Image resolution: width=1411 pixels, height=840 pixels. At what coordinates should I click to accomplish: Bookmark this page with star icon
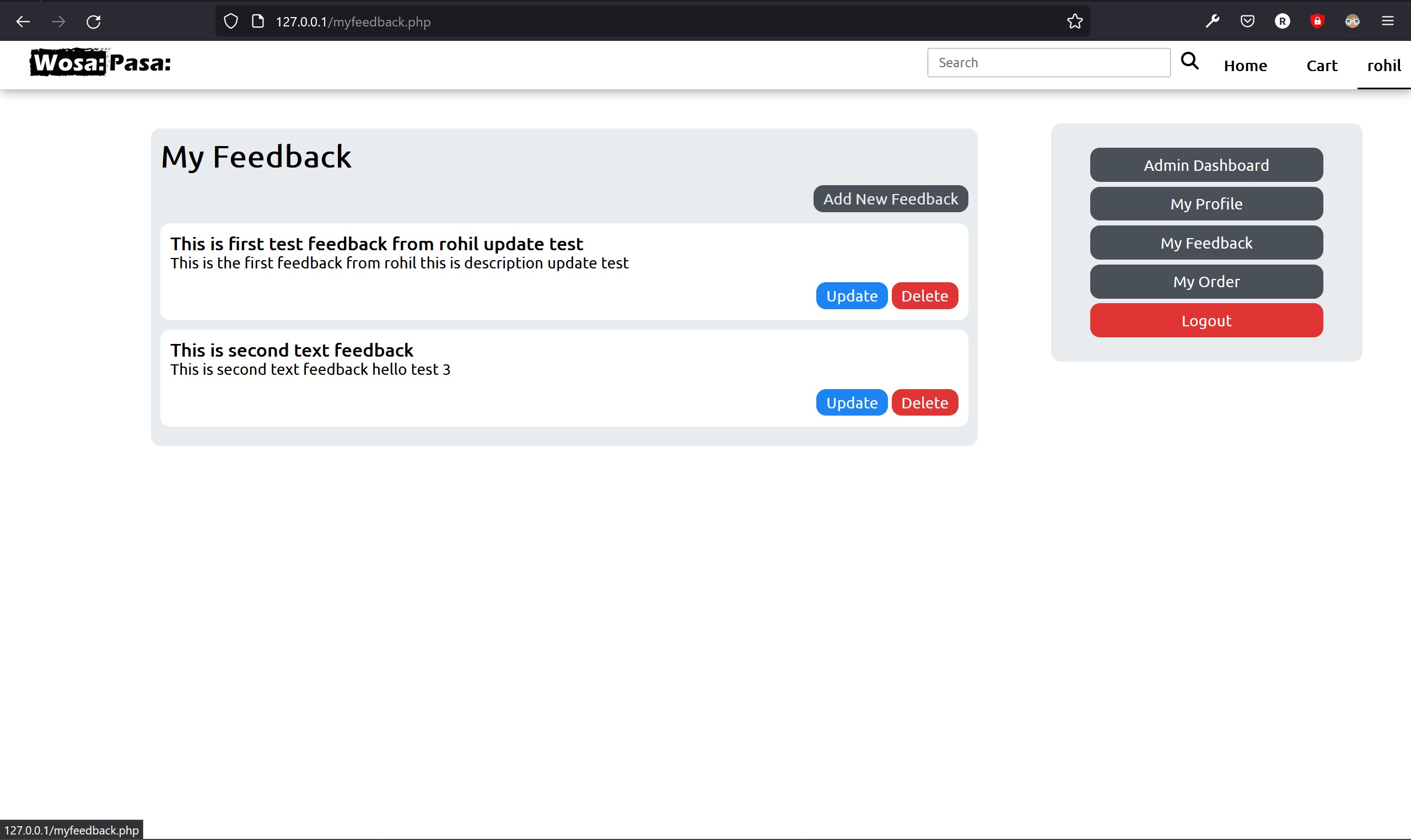(1074, 21)
